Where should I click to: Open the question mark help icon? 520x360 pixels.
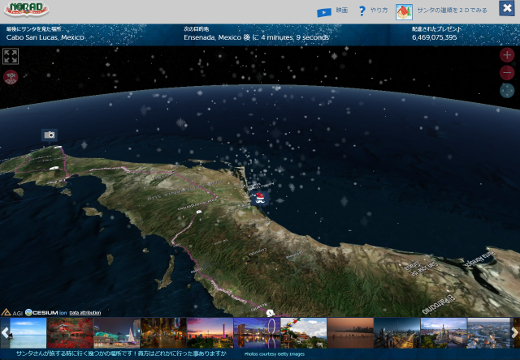coord(362,11)
